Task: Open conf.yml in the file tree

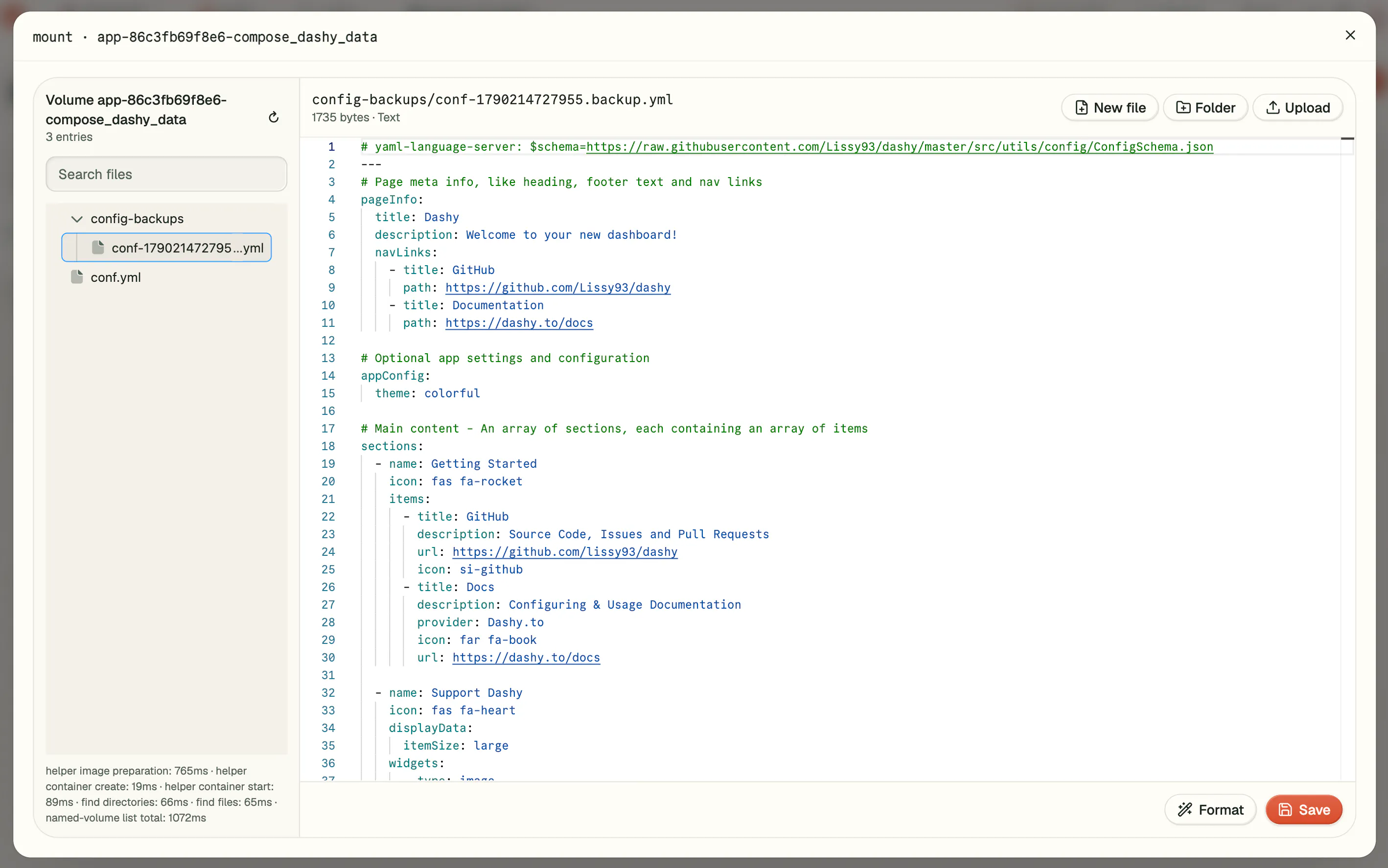Action: 116,277
